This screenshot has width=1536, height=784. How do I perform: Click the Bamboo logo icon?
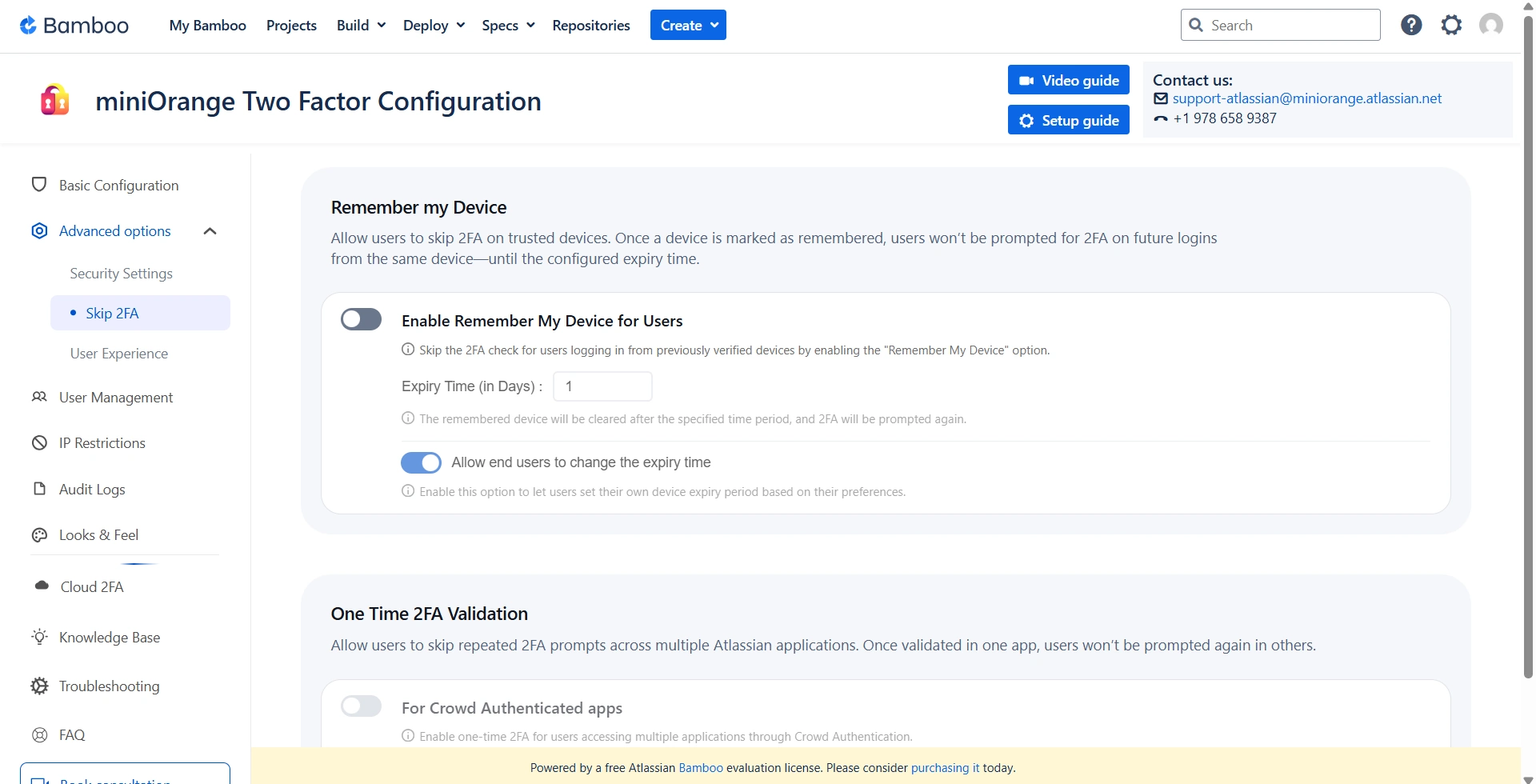tap(28, 26)
